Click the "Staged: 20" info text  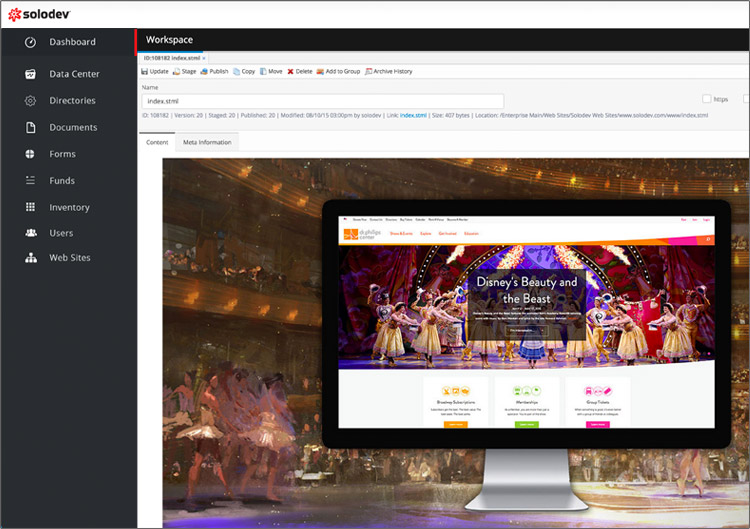[221, 115]
